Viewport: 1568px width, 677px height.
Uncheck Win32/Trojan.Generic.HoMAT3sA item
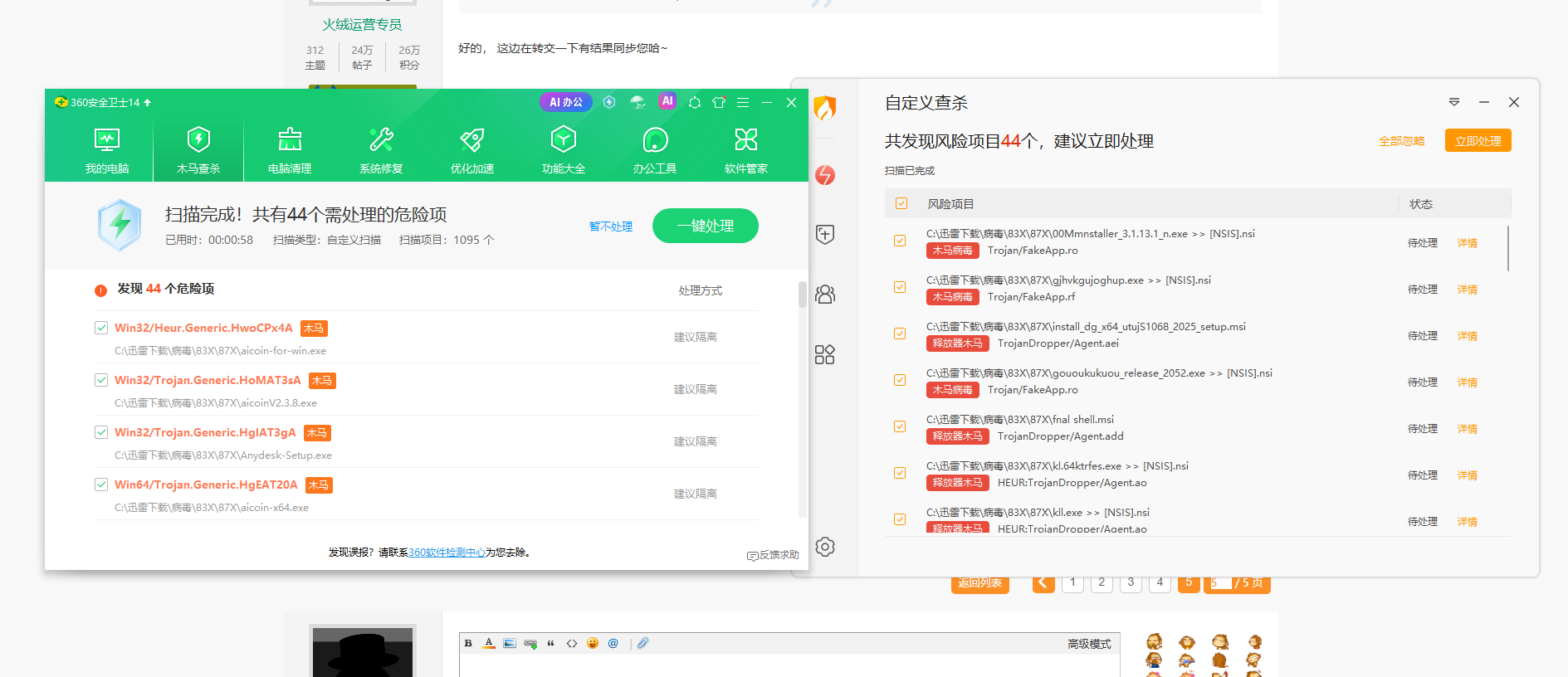coord(101,380)
